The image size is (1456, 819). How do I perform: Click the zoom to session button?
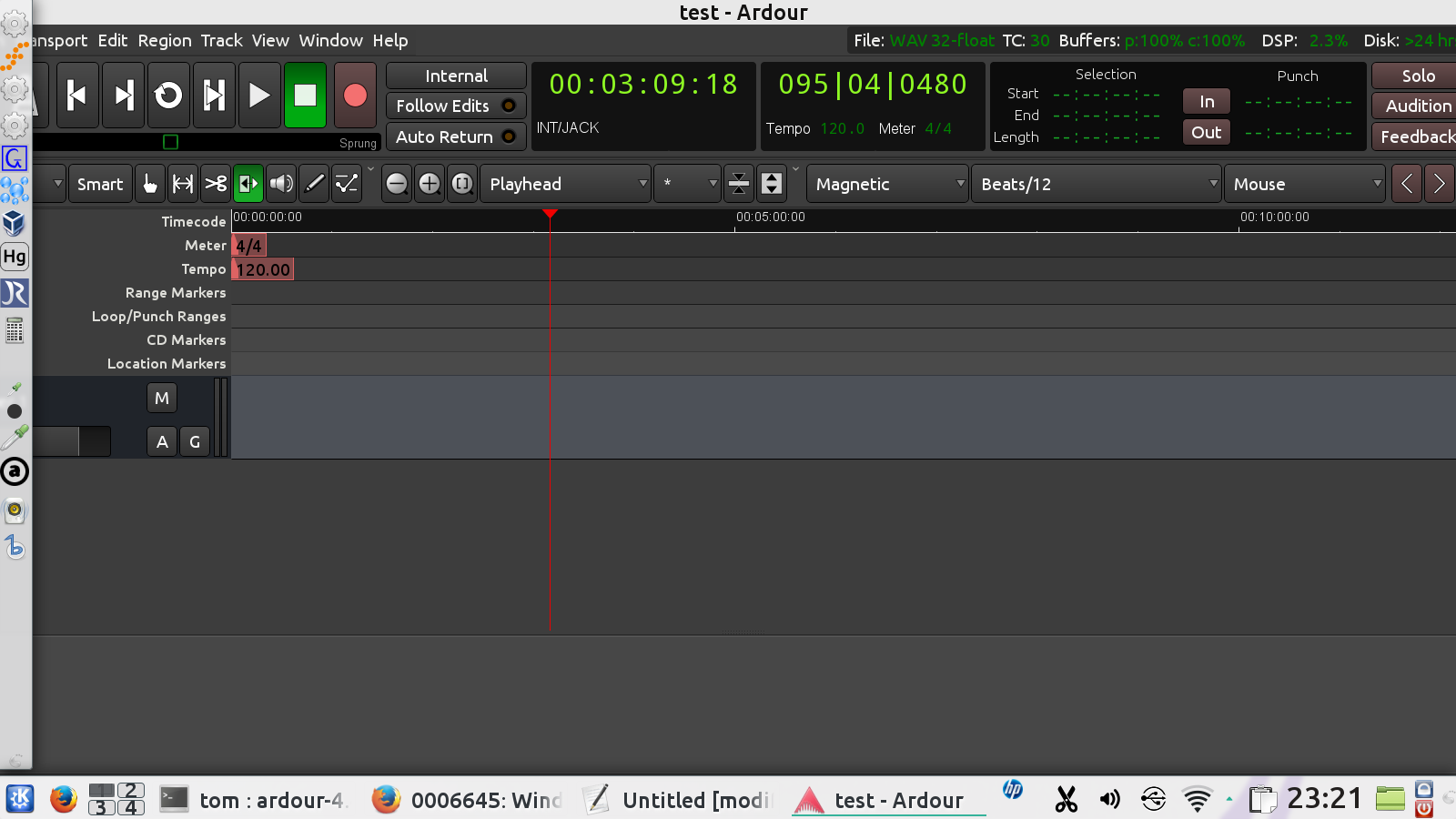[462, 184]
